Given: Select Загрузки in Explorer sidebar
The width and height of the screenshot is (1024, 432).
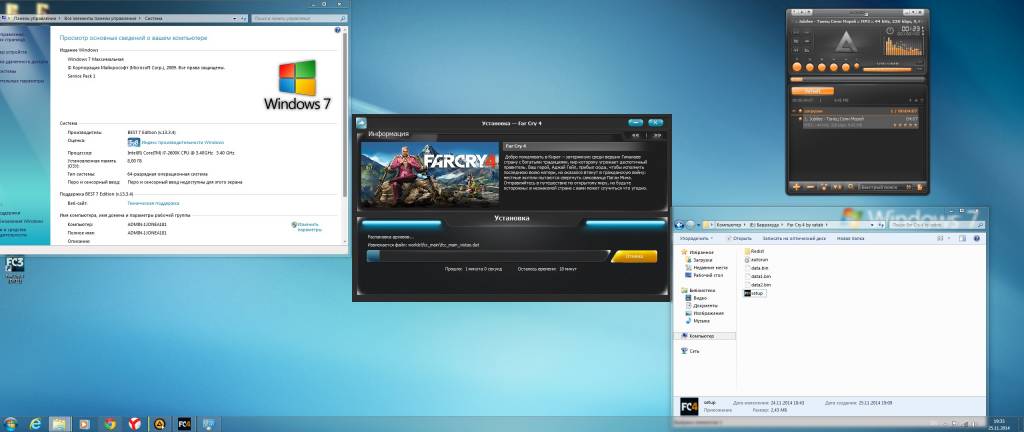Looking at the screenshot, I should pos(699,259).
